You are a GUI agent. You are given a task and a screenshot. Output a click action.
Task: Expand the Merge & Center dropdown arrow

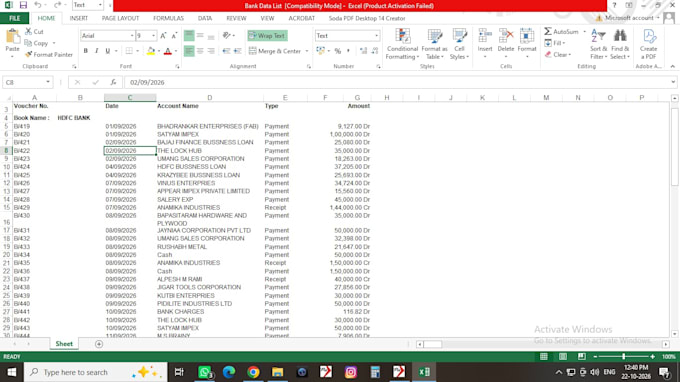(307, 51)
